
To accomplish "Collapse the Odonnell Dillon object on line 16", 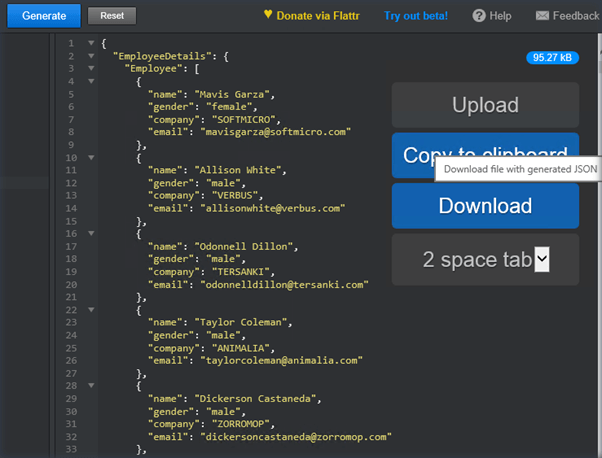I will (91, 233).
